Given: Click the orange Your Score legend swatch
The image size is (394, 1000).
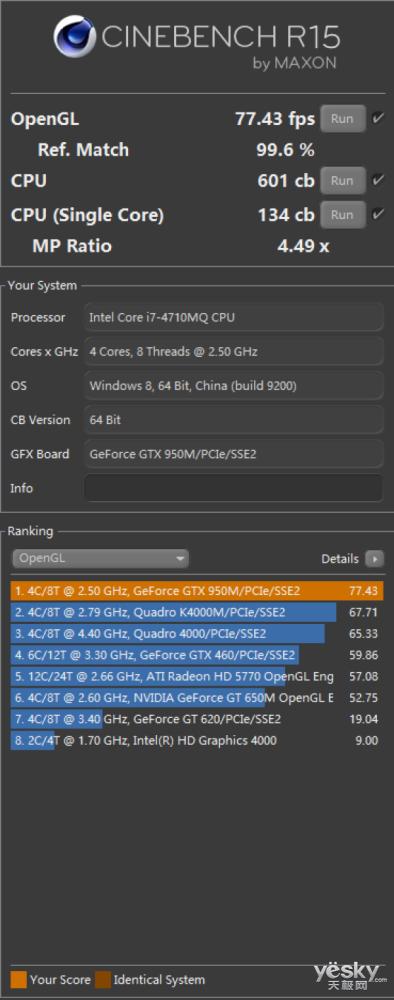Looking at the screenshot, I should [18, 980].
